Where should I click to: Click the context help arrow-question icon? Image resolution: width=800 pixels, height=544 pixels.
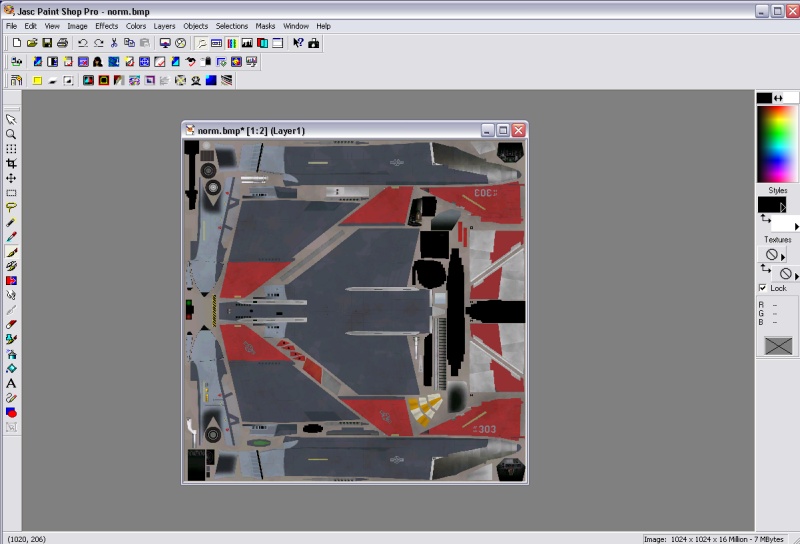click(x=298, y=43)
